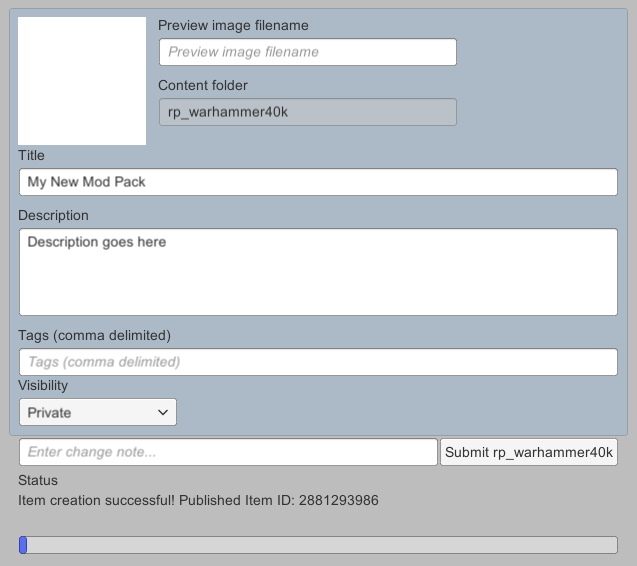Click the blue filled portion of progress bar
This screenshot has width=637, height=566.
23,545
